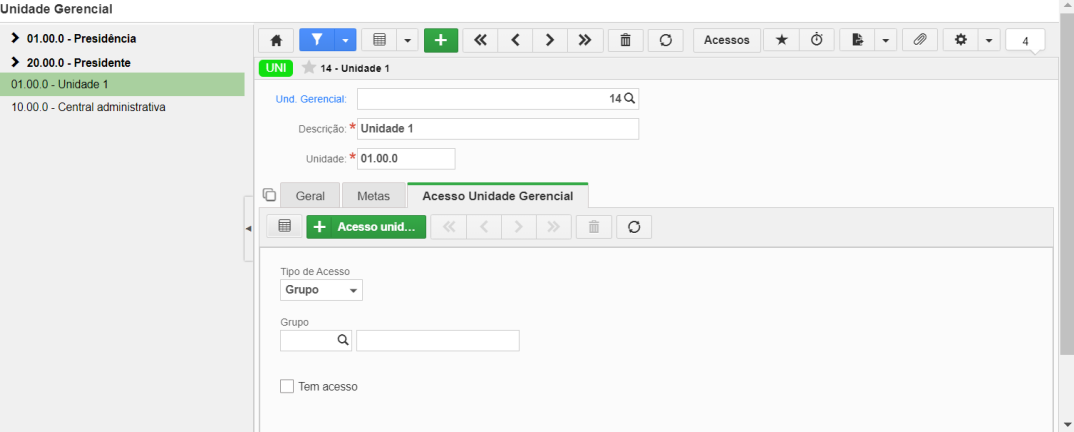Screen dimensions: 1074x432
Task: Go to the last record arrow
Action: click(584, 40)
